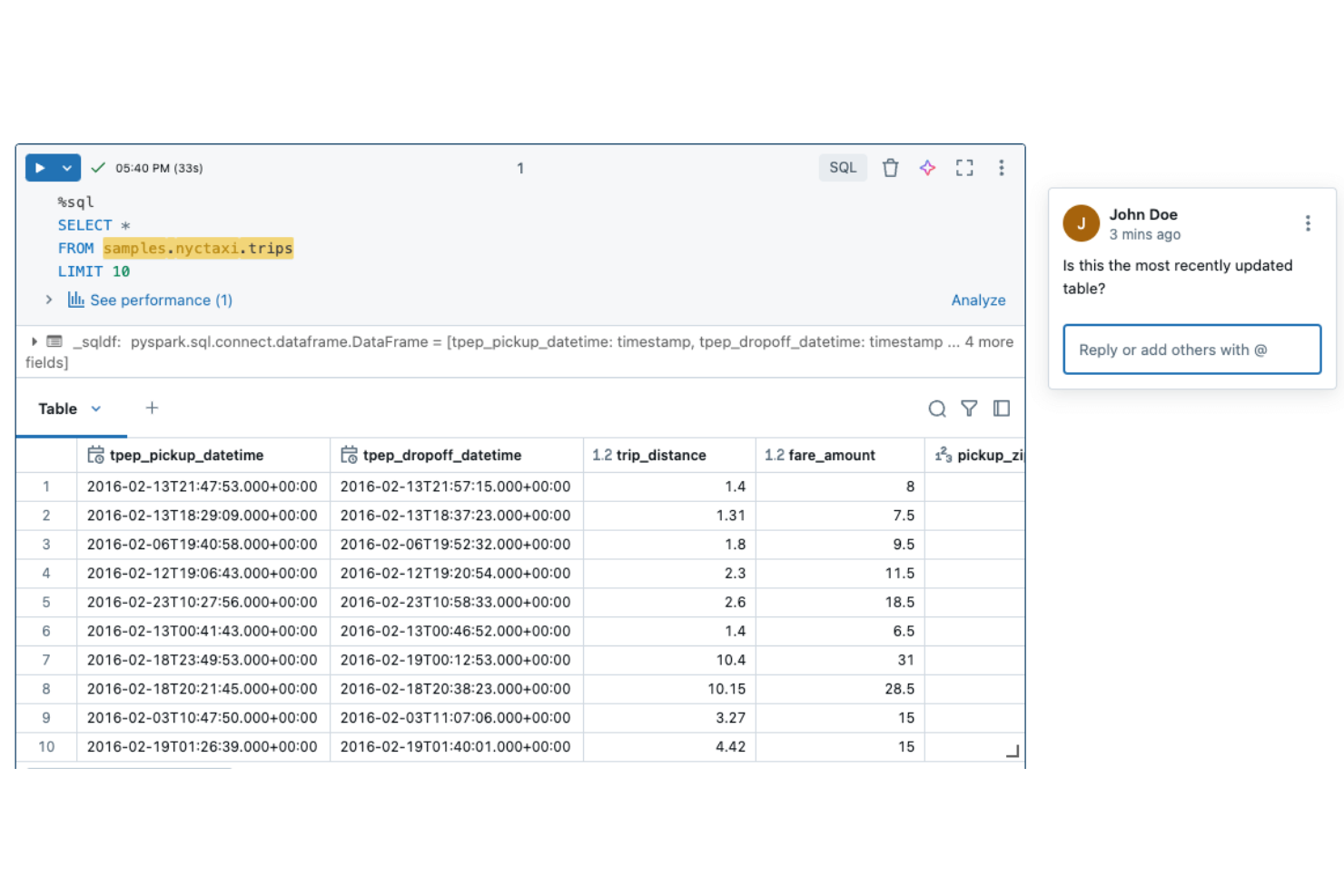Delete the notebook cell
Screen dimensions: 1344x896
click(890, 167)
